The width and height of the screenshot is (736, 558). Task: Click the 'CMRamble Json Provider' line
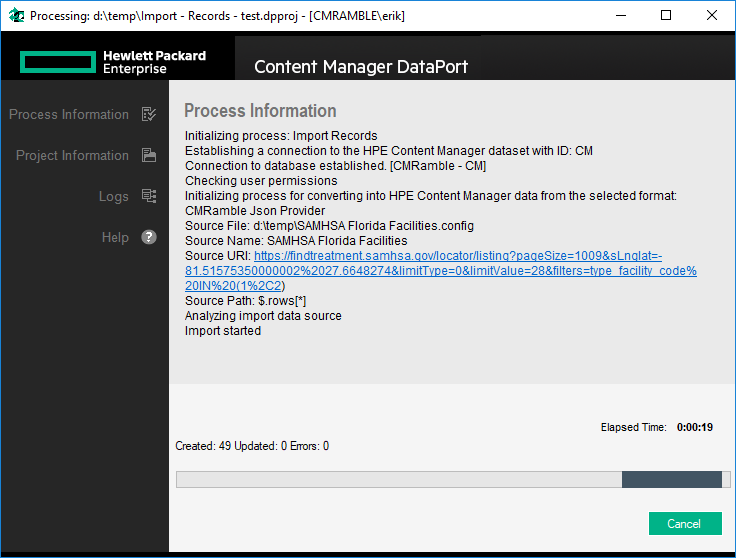click(255, 211)
